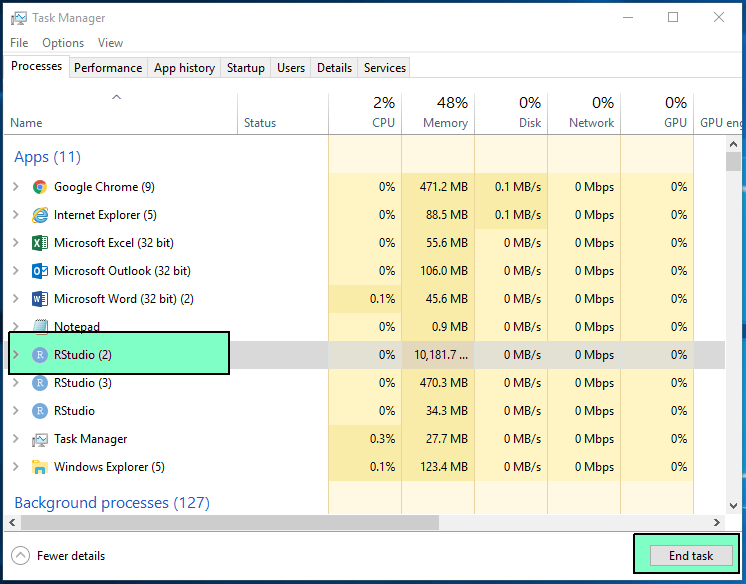
Task: Switch to the Performance tab
Action: click(108, 68)
